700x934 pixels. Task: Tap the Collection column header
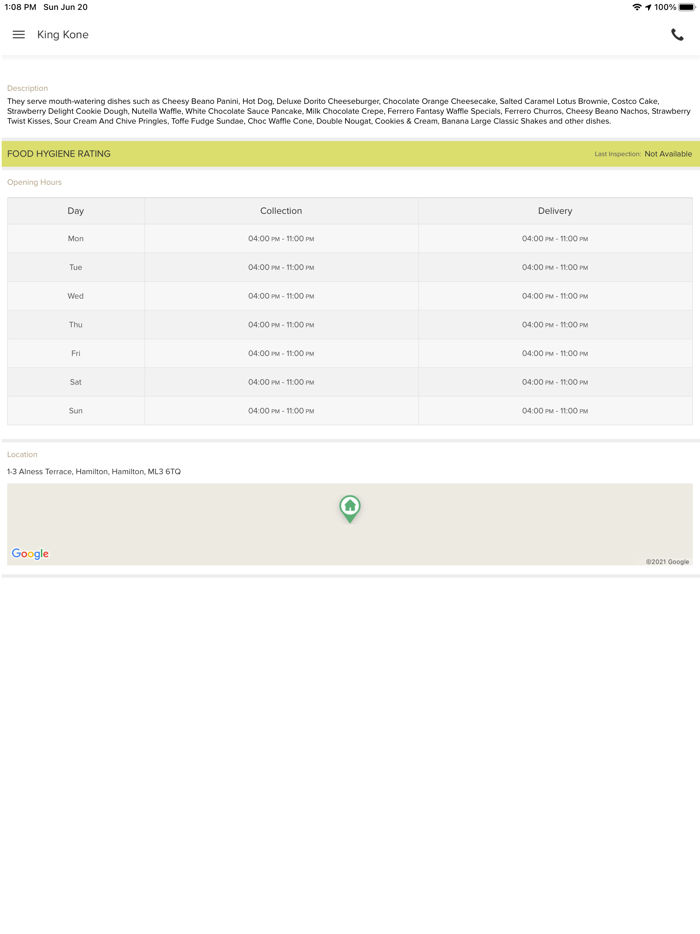281,211
